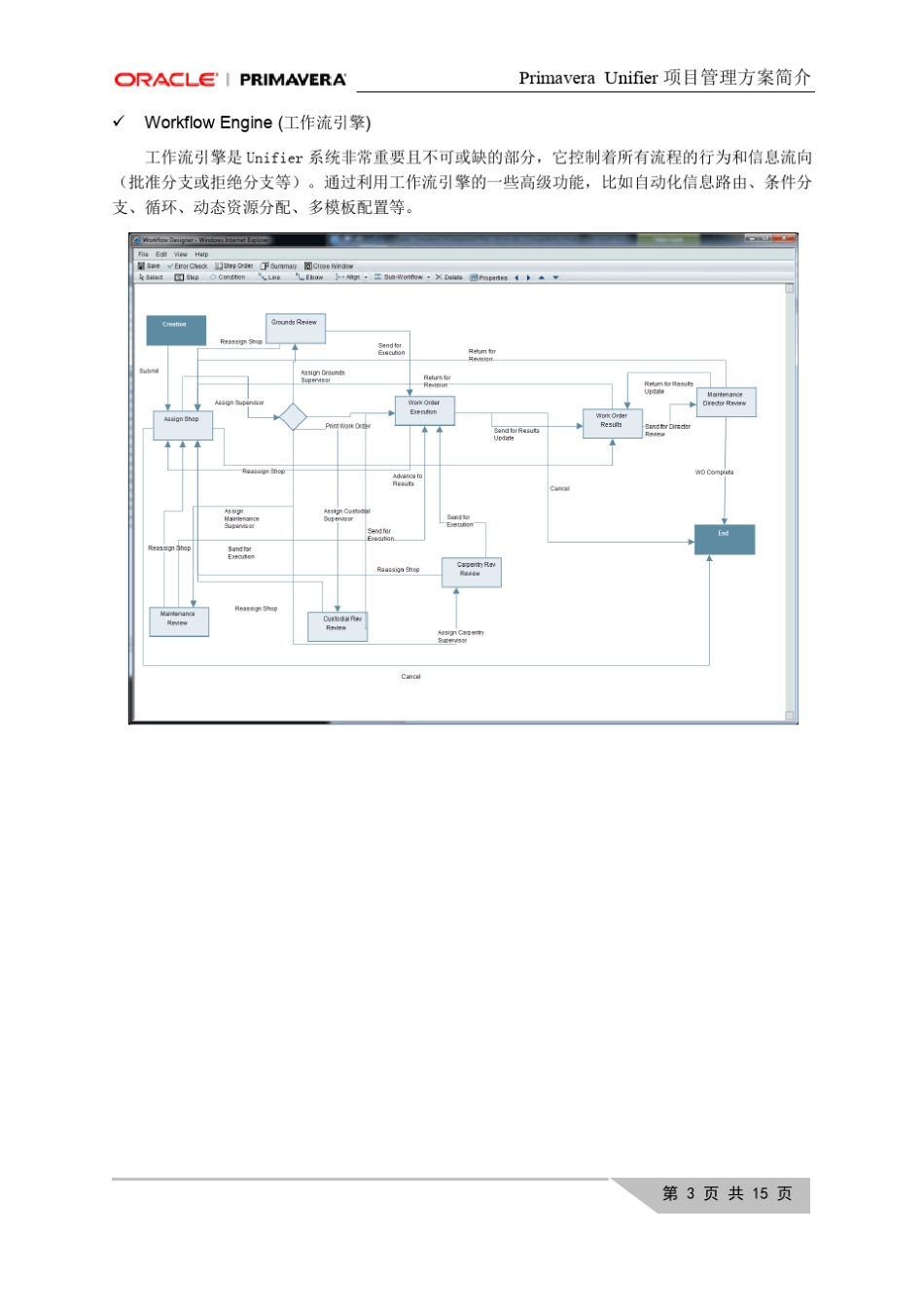Viewport: 924px width, 1307px height.
Task: Select the Creation step node
Action: pyautogui.click(x=176, y=330)
